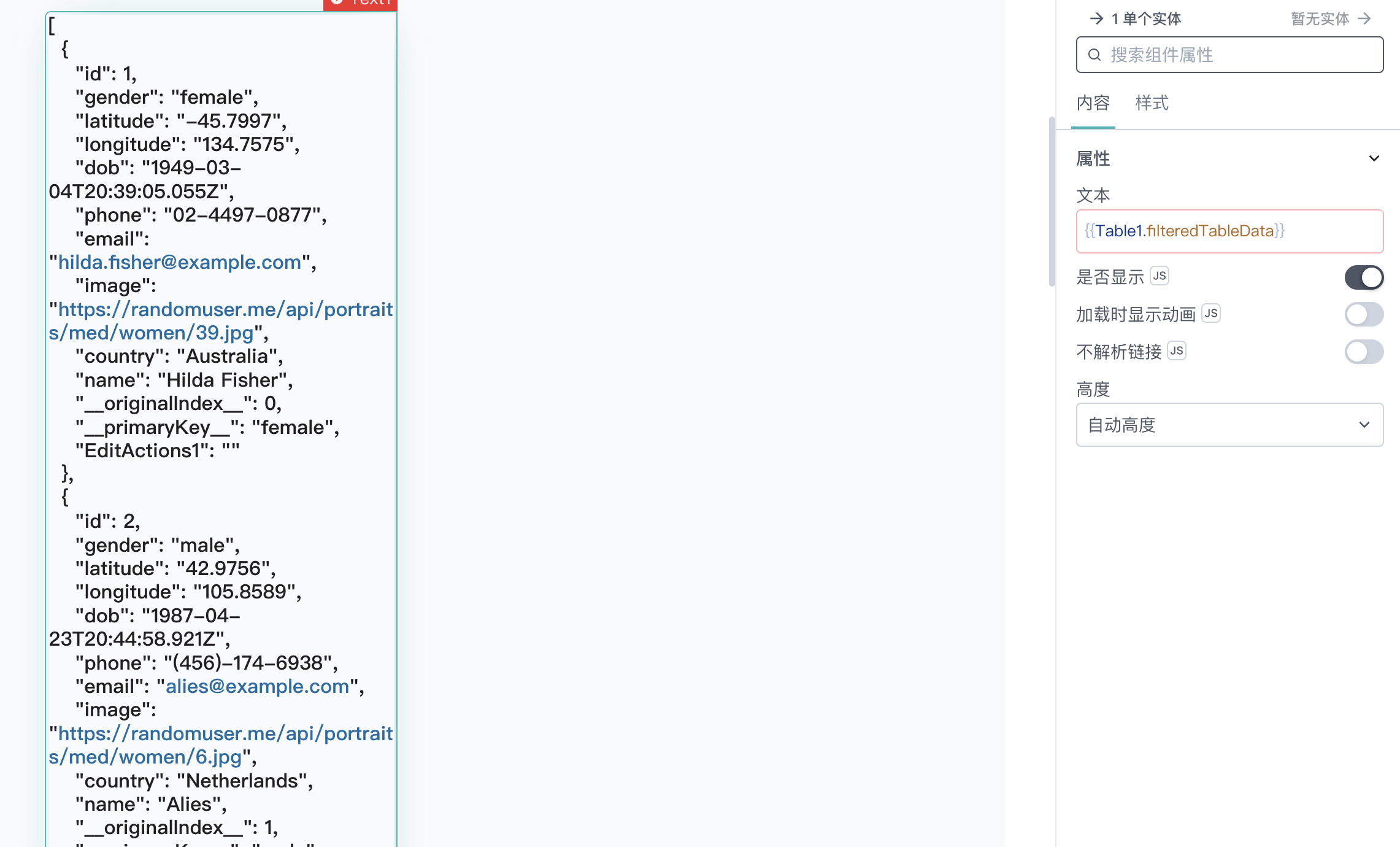Toggle JS mode for 不解析链接
Viewport: 1400px width, 847px height.
(x=1176, y=351)
